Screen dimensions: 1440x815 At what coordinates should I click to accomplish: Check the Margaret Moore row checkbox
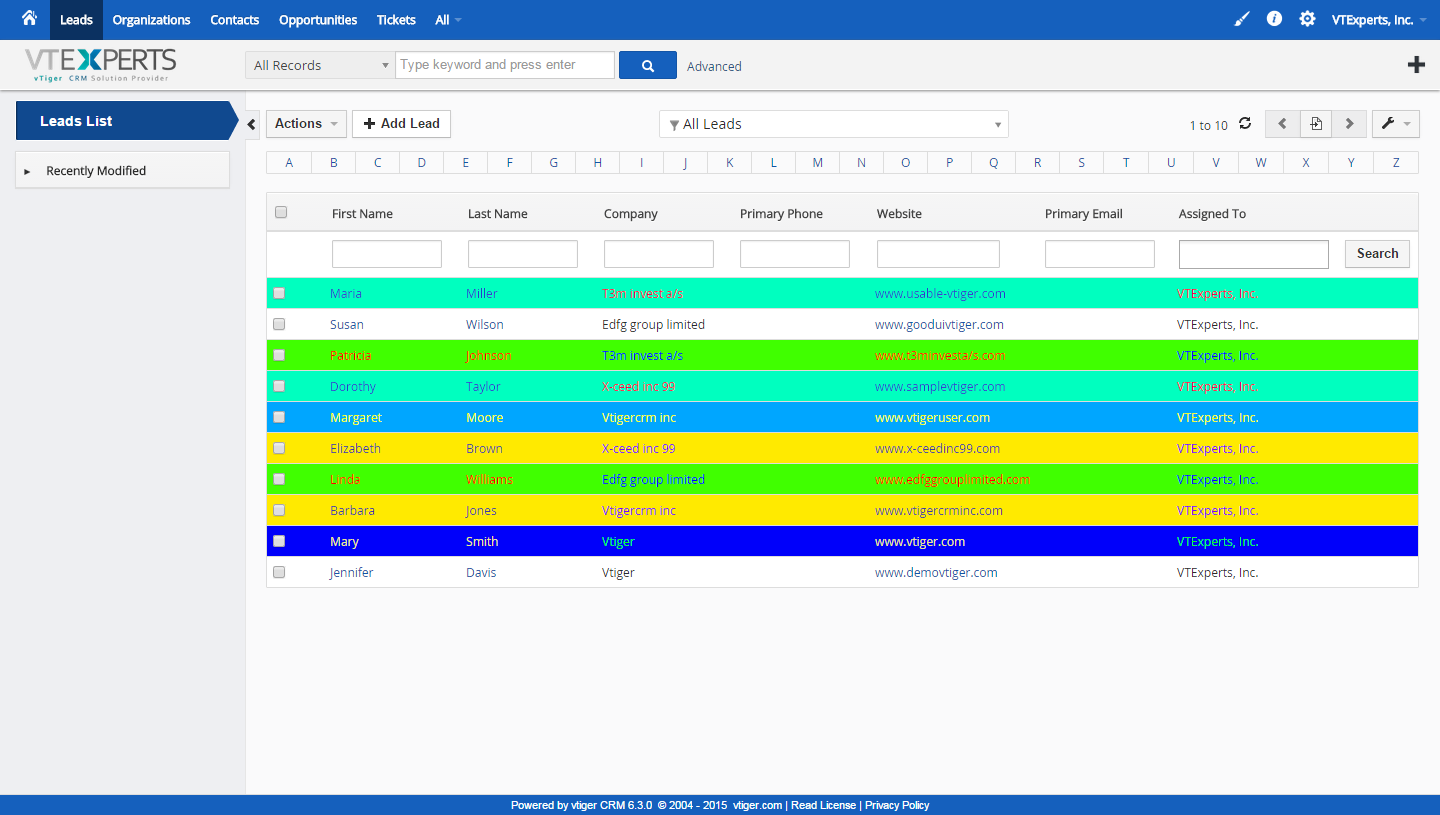coord(279,417)
